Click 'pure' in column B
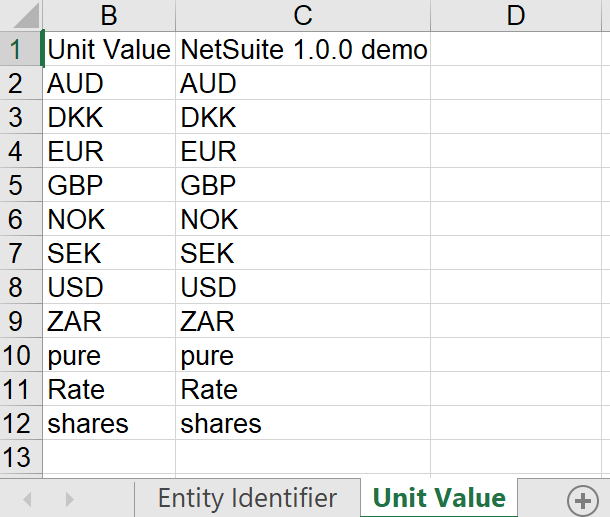 coord(109,355)
